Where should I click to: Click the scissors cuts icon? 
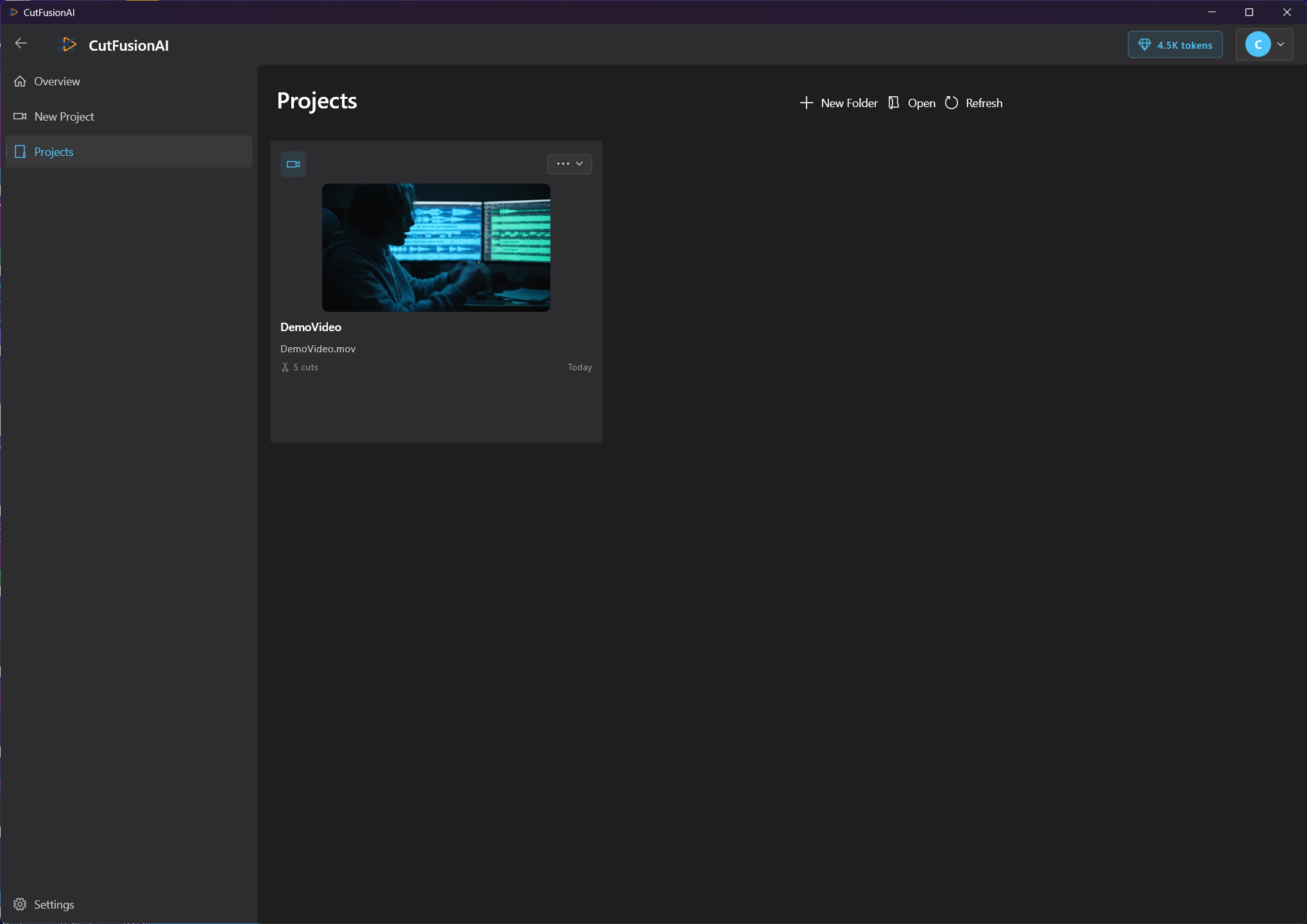(x=286, y=367)
